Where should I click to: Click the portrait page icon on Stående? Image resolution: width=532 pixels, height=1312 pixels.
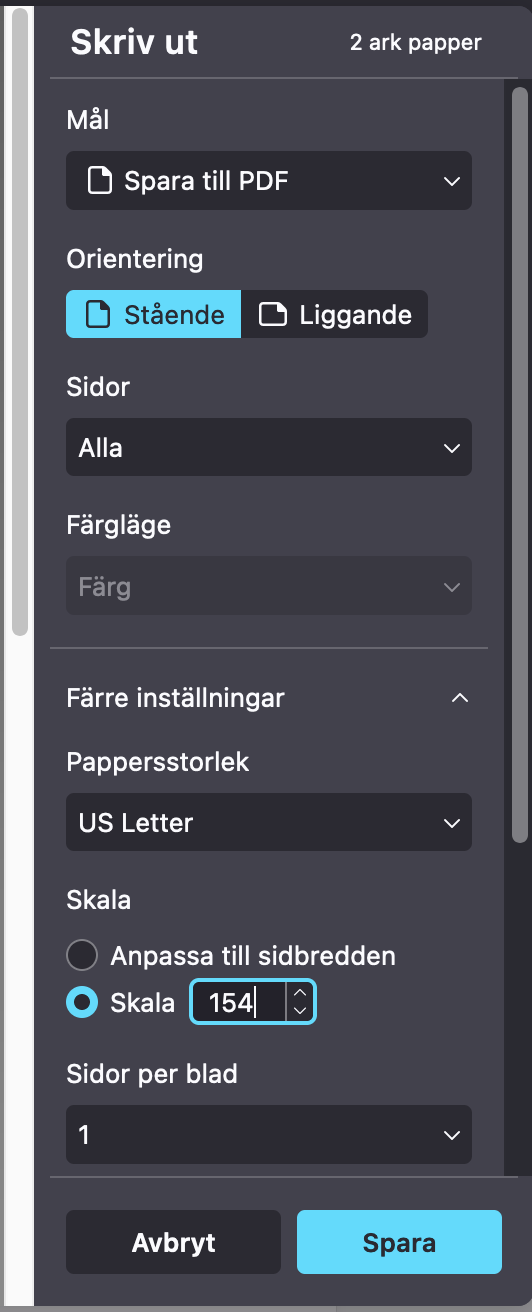(98, 315)
